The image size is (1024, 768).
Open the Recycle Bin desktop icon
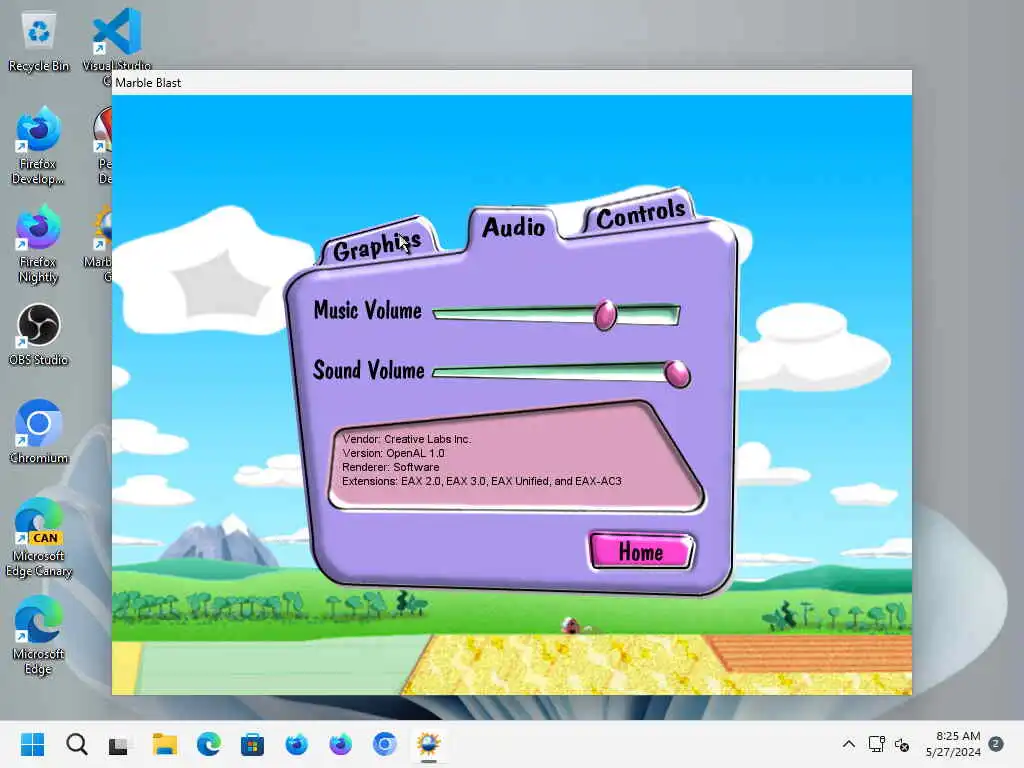39,41
